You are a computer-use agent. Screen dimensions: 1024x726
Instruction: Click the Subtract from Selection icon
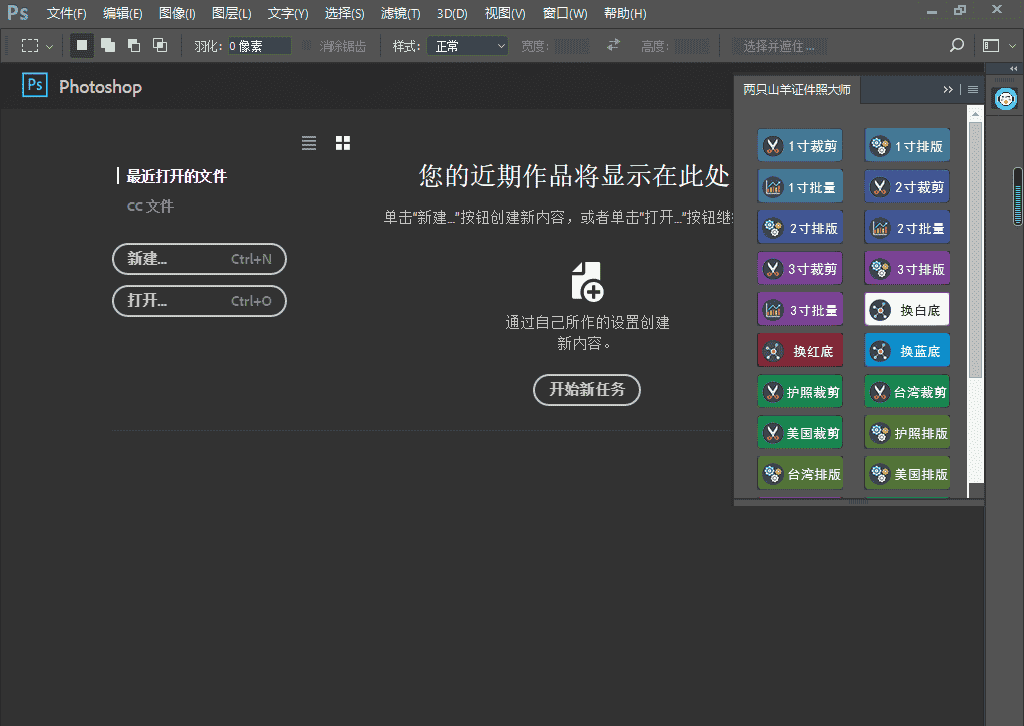coord(134,45)
